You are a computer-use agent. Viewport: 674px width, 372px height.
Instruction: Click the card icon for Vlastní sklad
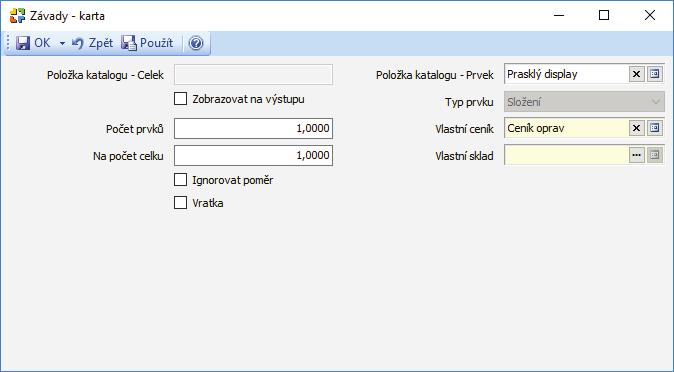[x=655, y=155]
